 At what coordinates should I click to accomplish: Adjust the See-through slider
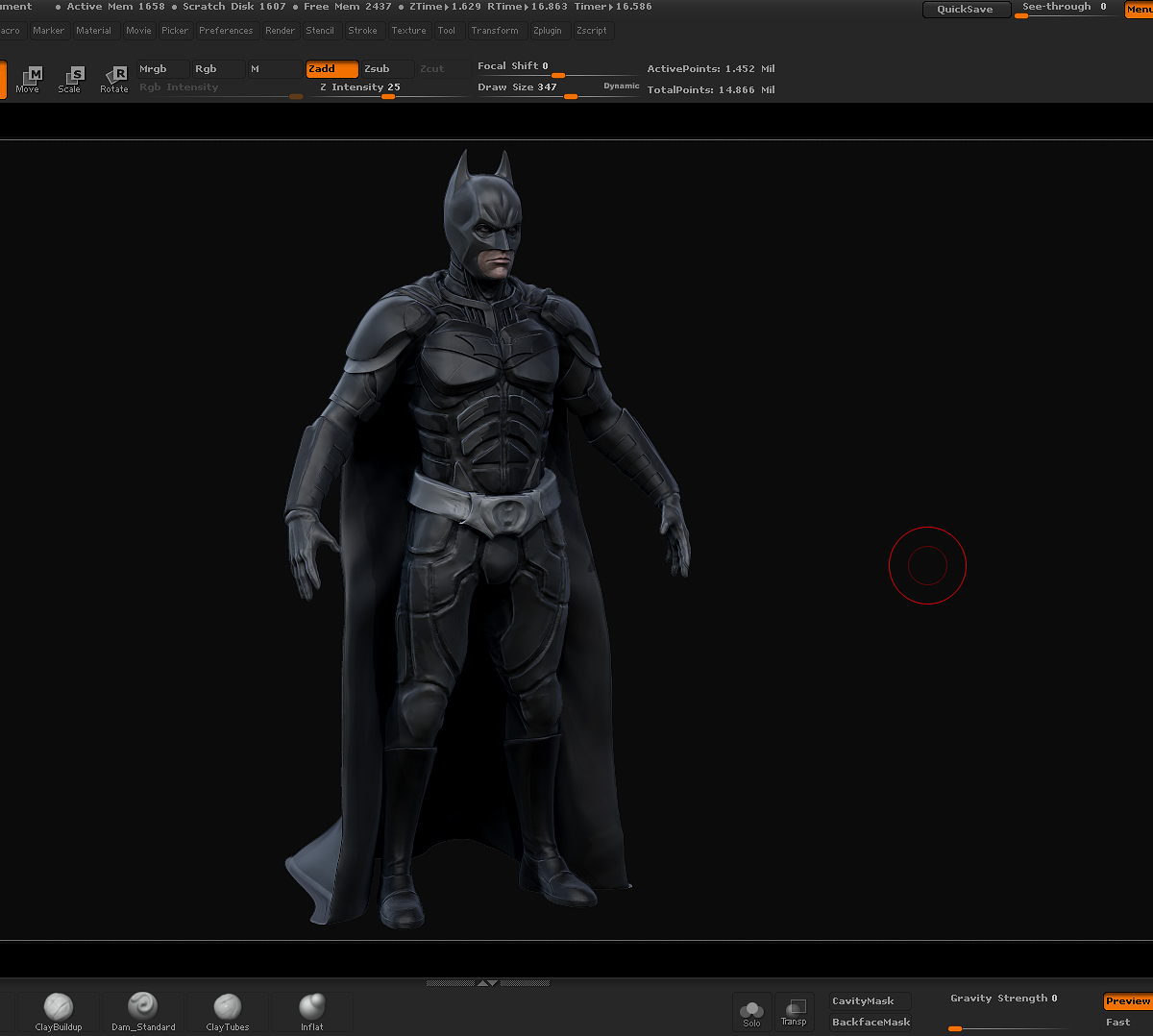click(1067, 9)
